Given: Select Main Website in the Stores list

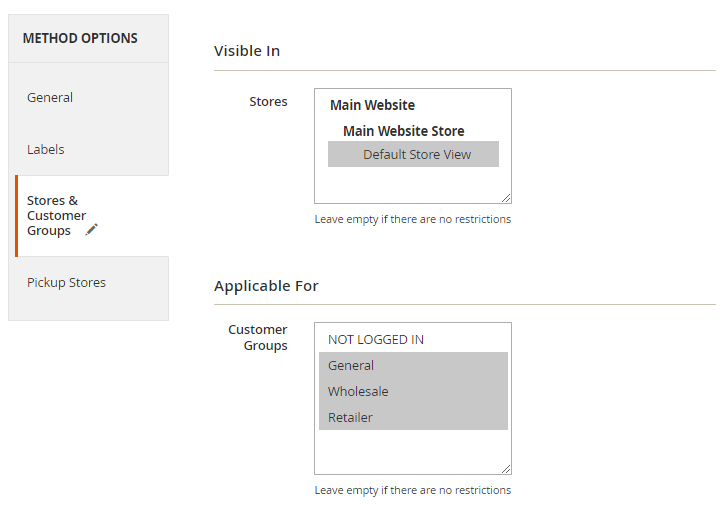Looking at the screenshot, I should pyautogui.click(x=372, y=105).
